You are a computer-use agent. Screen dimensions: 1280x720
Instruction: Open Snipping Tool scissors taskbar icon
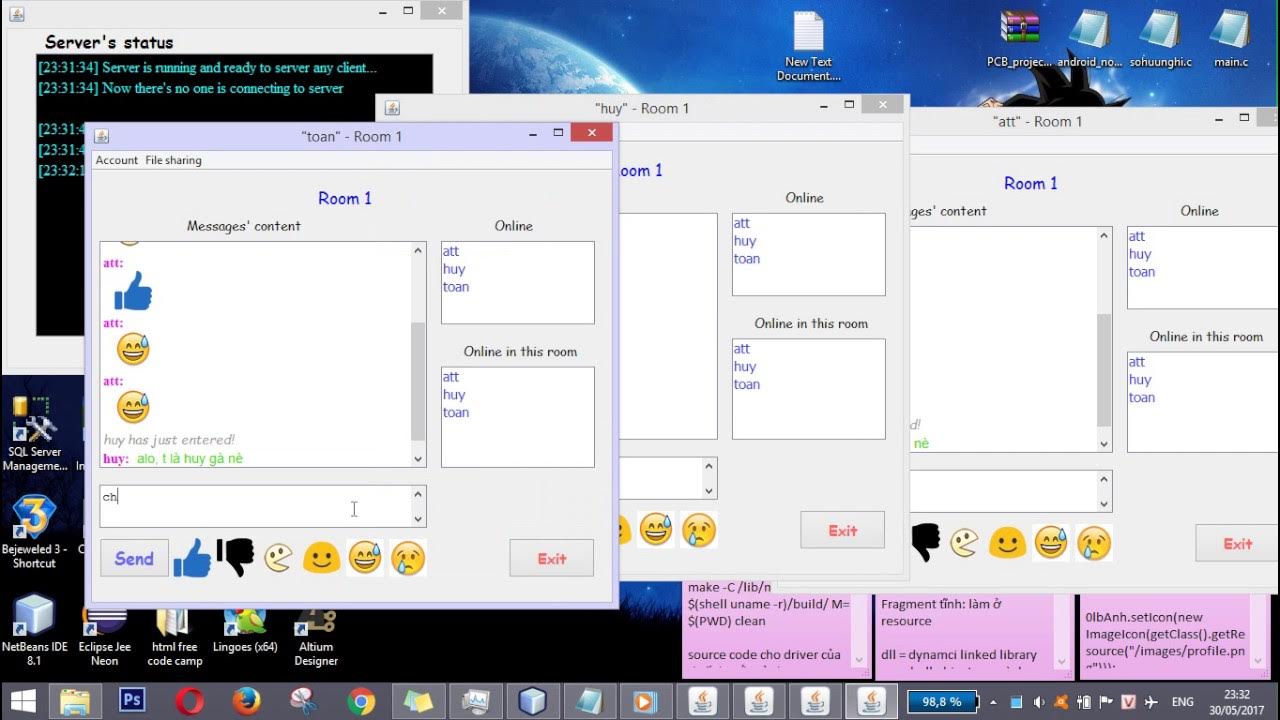(304, 700)
